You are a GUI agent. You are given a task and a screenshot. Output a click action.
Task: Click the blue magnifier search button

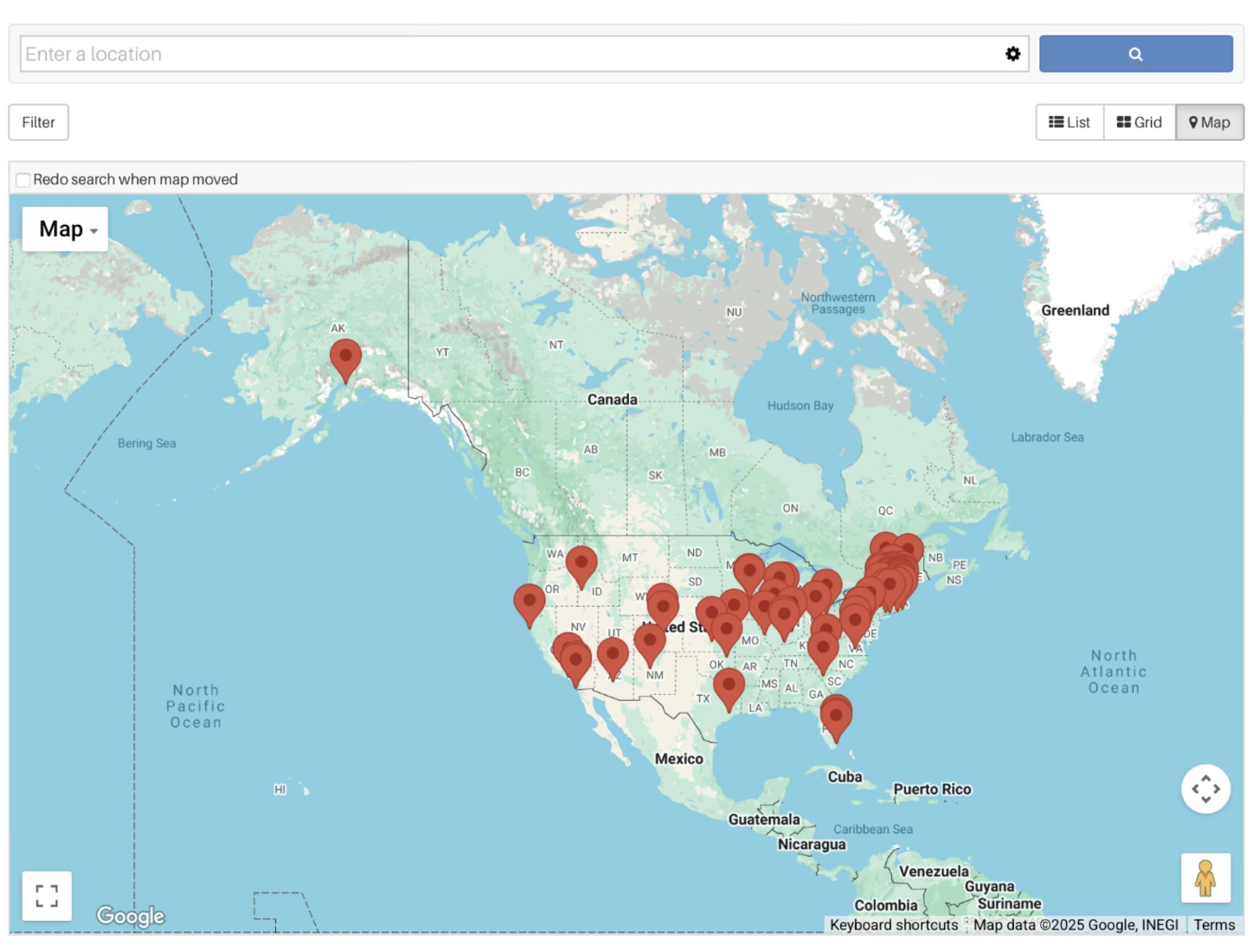(x=1135, y=54)
